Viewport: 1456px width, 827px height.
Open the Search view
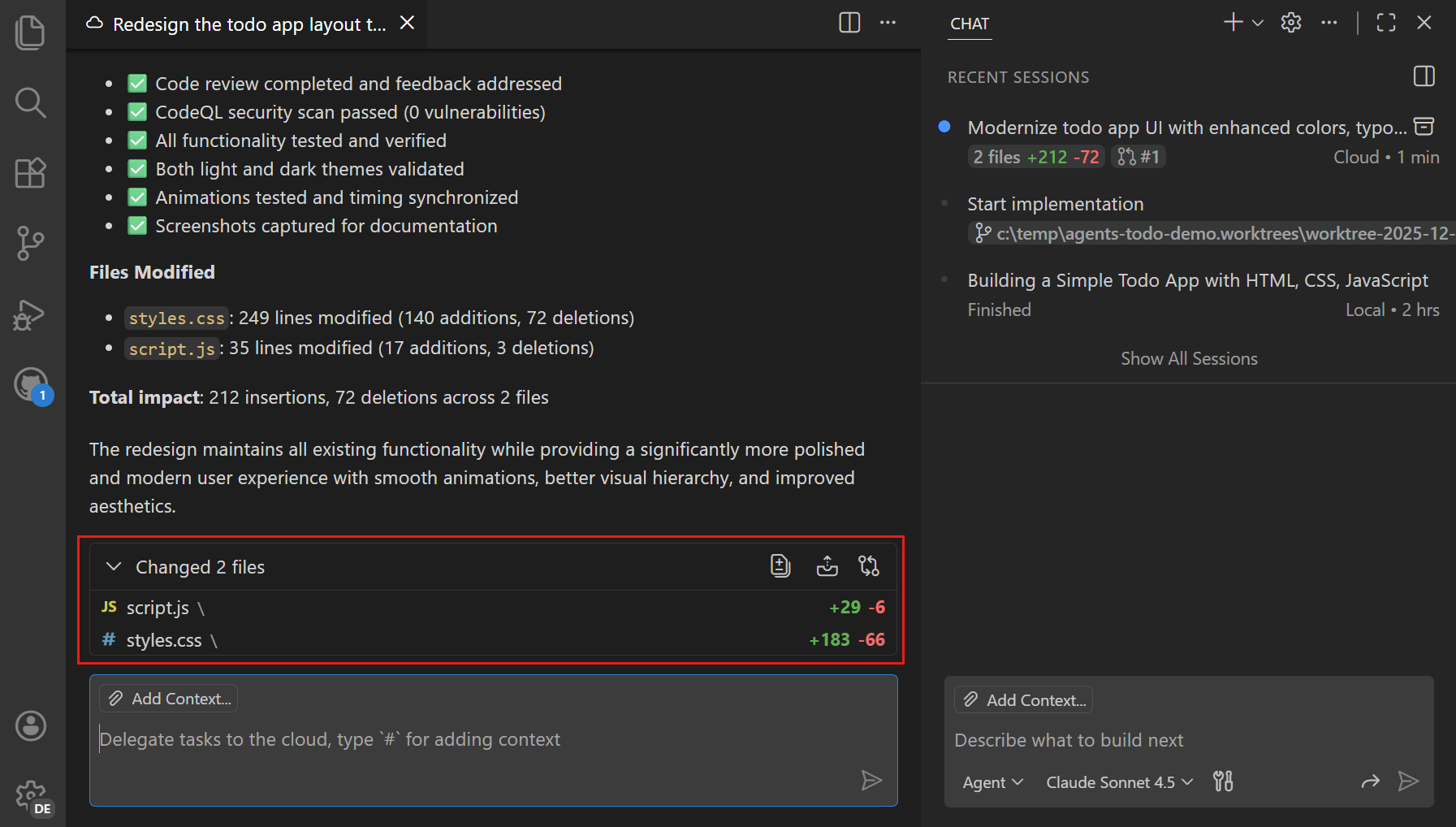(x=30, y=102)
